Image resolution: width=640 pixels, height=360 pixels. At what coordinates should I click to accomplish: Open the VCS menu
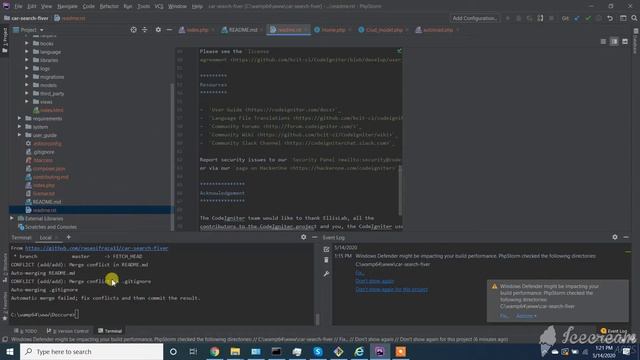[159, 7]
